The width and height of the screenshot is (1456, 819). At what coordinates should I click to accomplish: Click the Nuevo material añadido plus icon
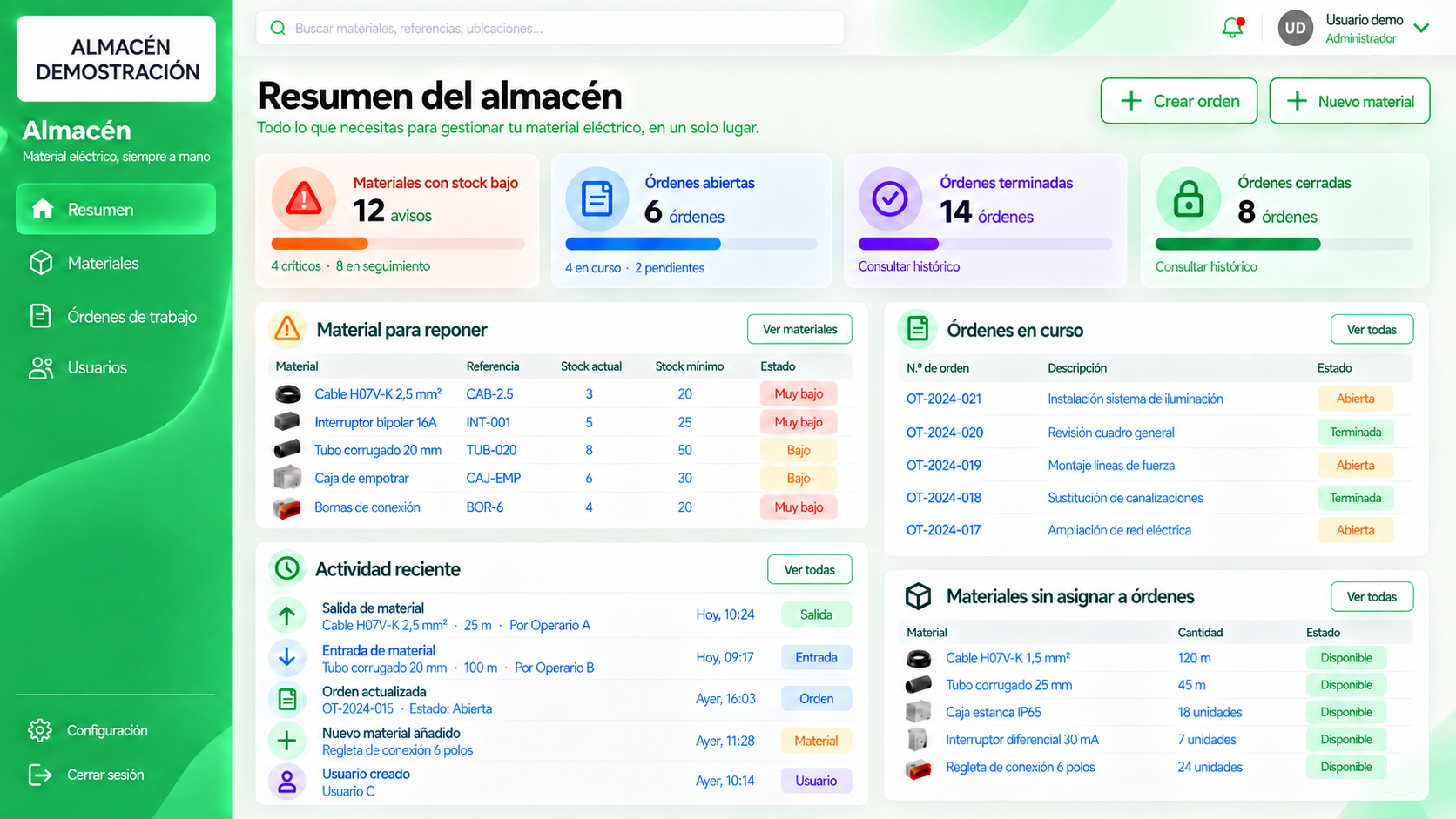tap(287, 741)
